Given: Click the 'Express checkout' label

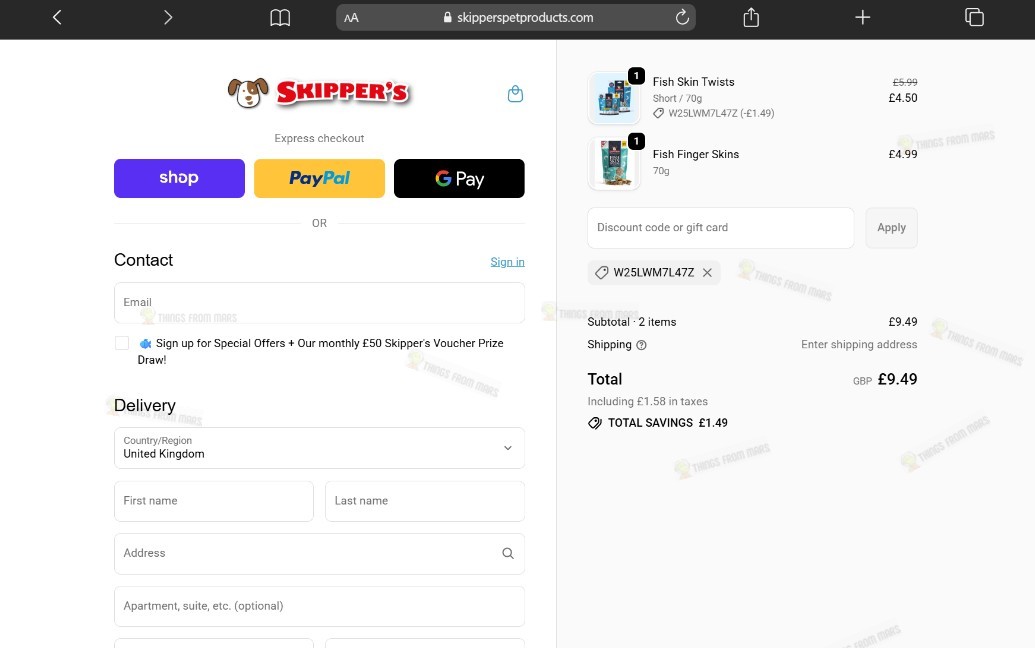Looking at the screenshot, I should pos(319,139).
